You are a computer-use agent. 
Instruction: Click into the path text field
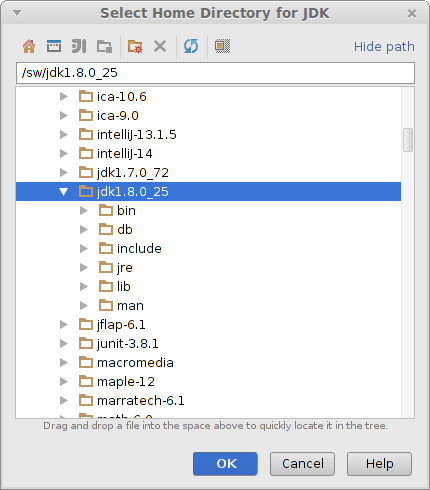coord(215,73)
